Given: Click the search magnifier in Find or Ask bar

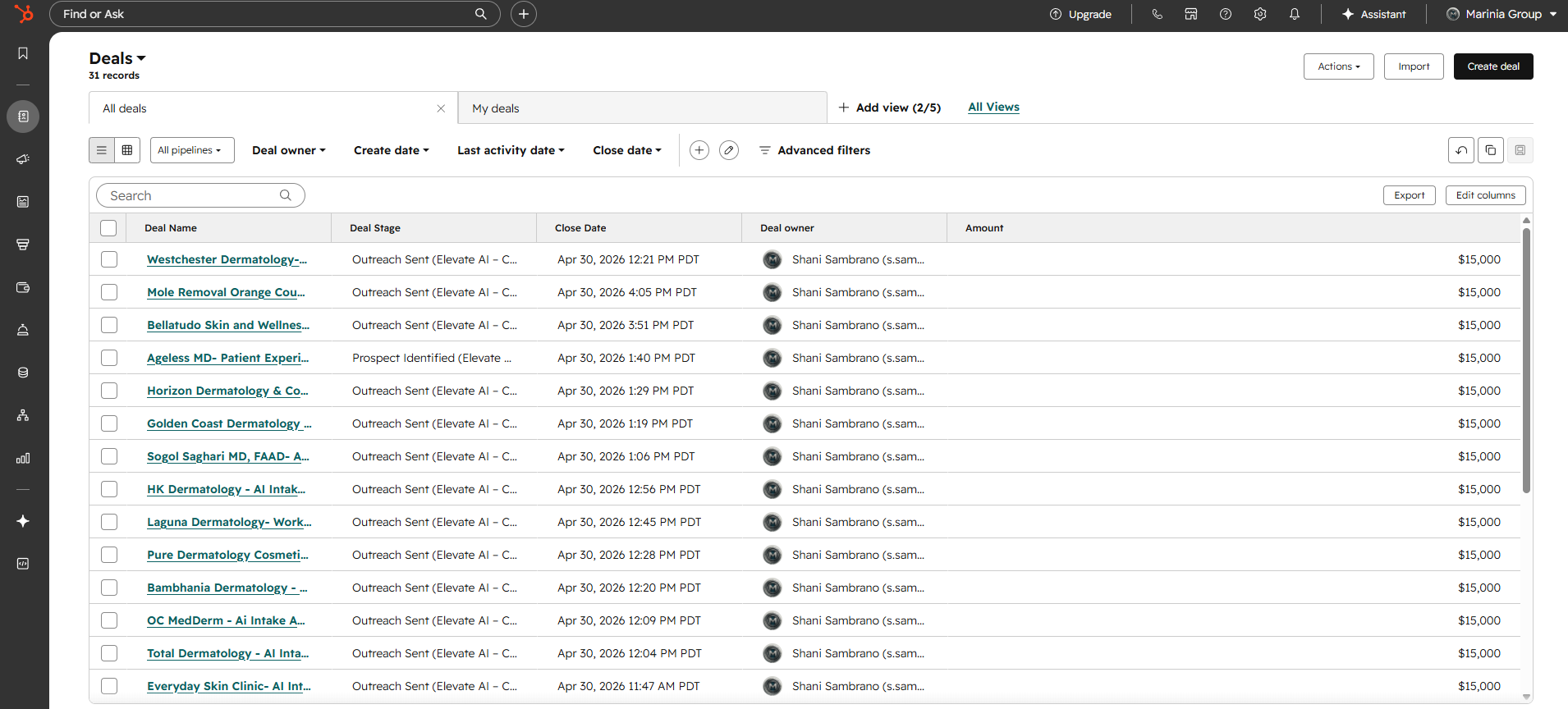Looking at the screenshot, I should coord(481,14).
